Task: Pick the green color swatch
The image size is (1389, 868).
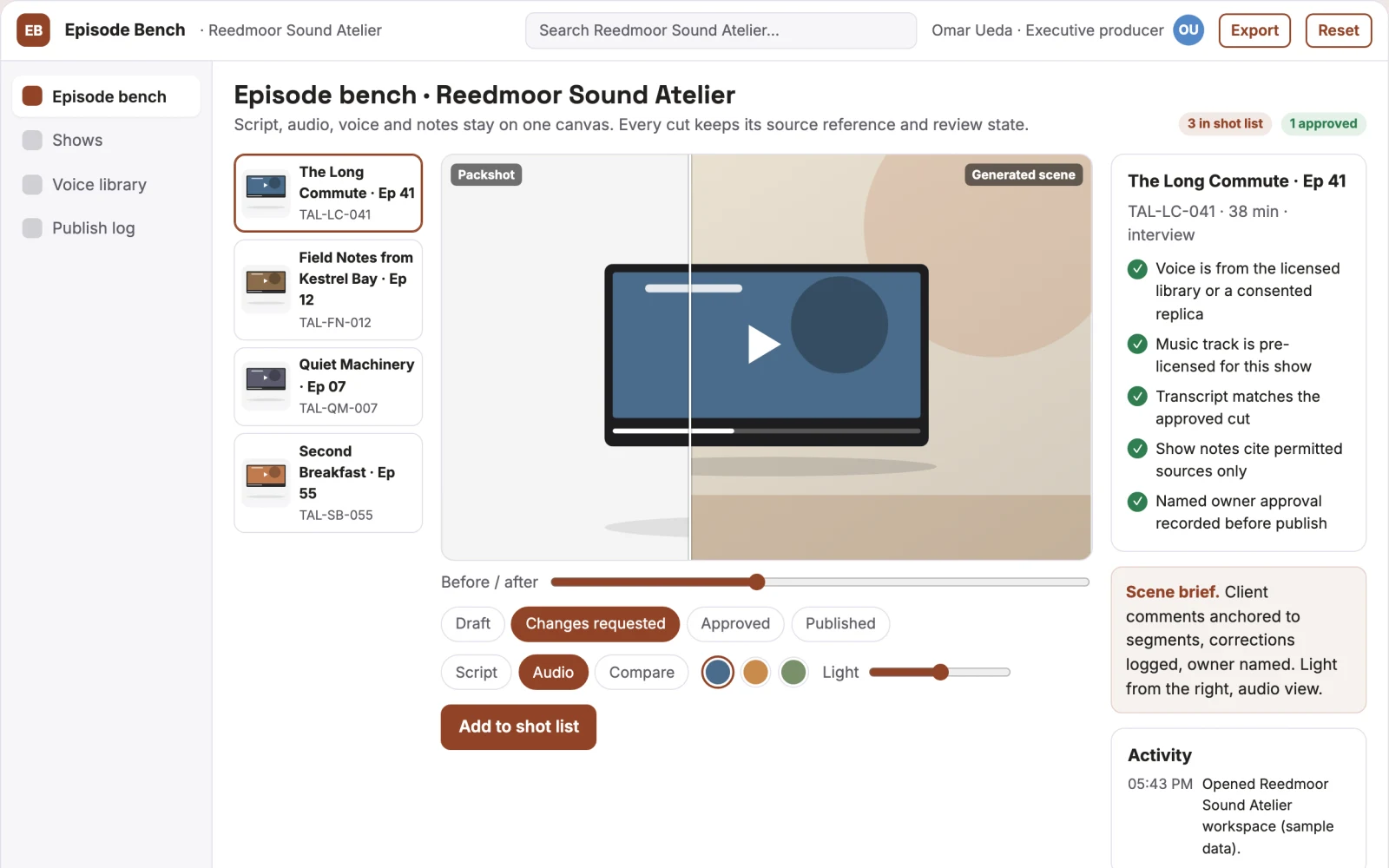Action: pos(793,672)
